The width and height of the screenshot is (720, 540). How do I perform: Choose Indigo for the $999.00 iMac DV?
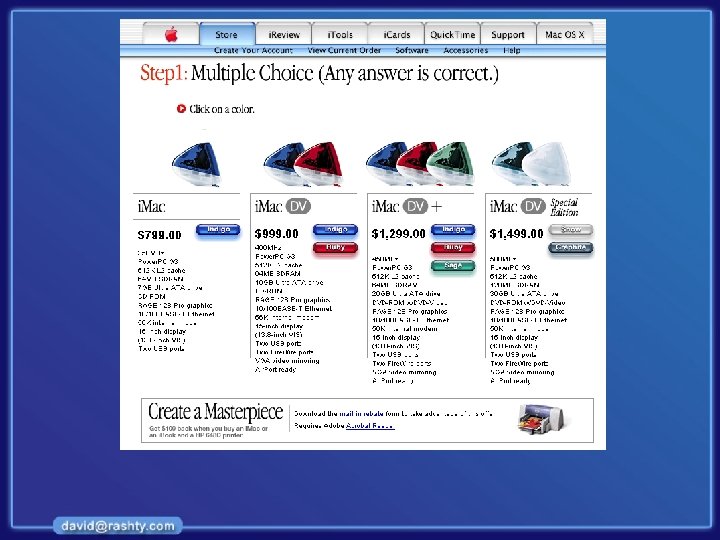[x=336, y=230]
